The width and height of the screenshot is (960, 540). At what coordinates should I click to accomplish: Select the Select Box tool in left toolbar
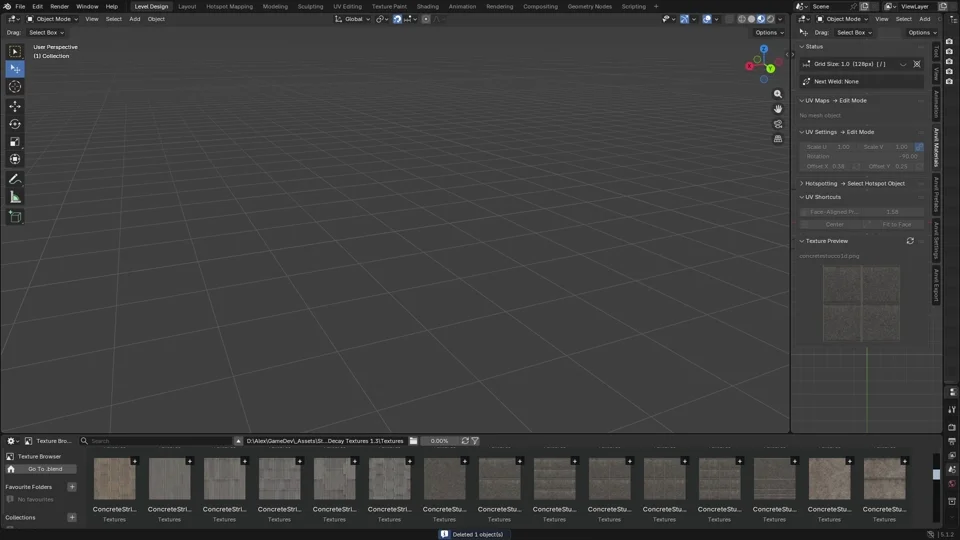tap(15, 51)
